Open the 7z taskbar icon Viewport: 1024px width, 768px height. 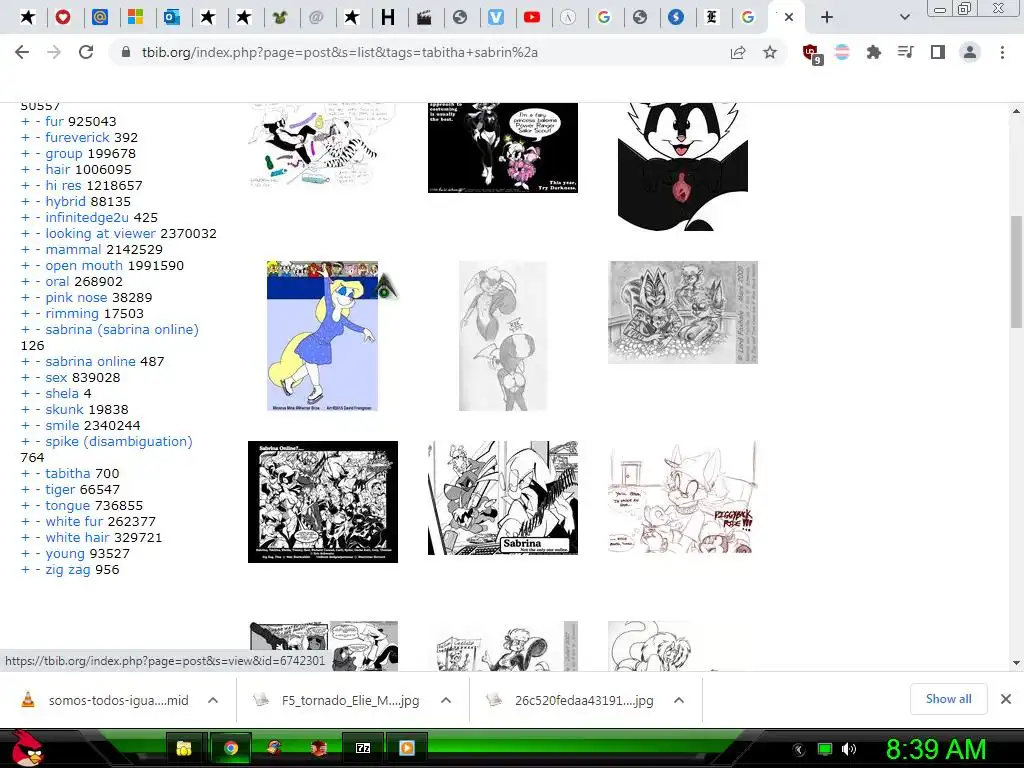click(362, 748)
